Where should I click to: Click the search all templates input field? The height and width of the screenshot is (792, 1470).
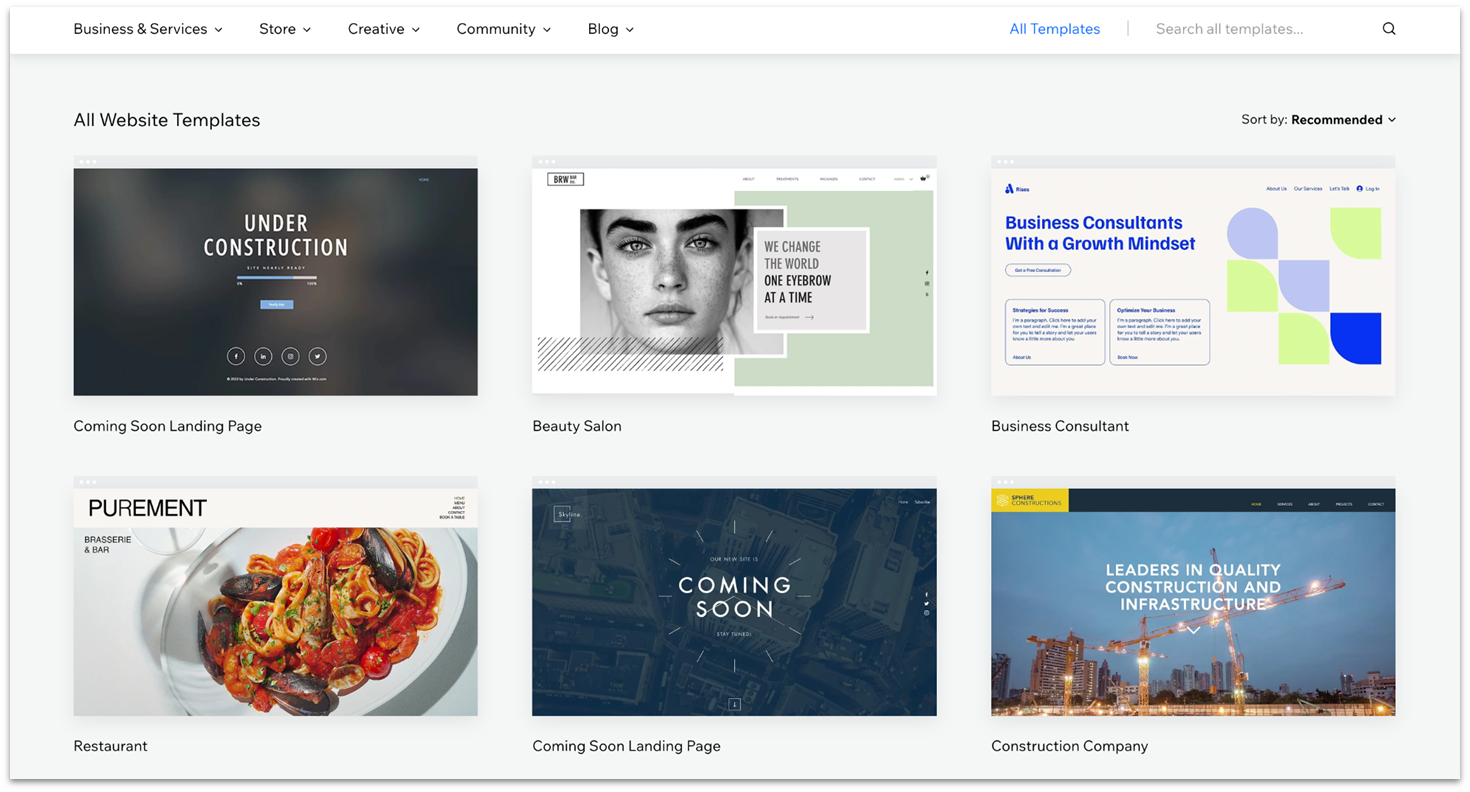tap(1230, 28)
